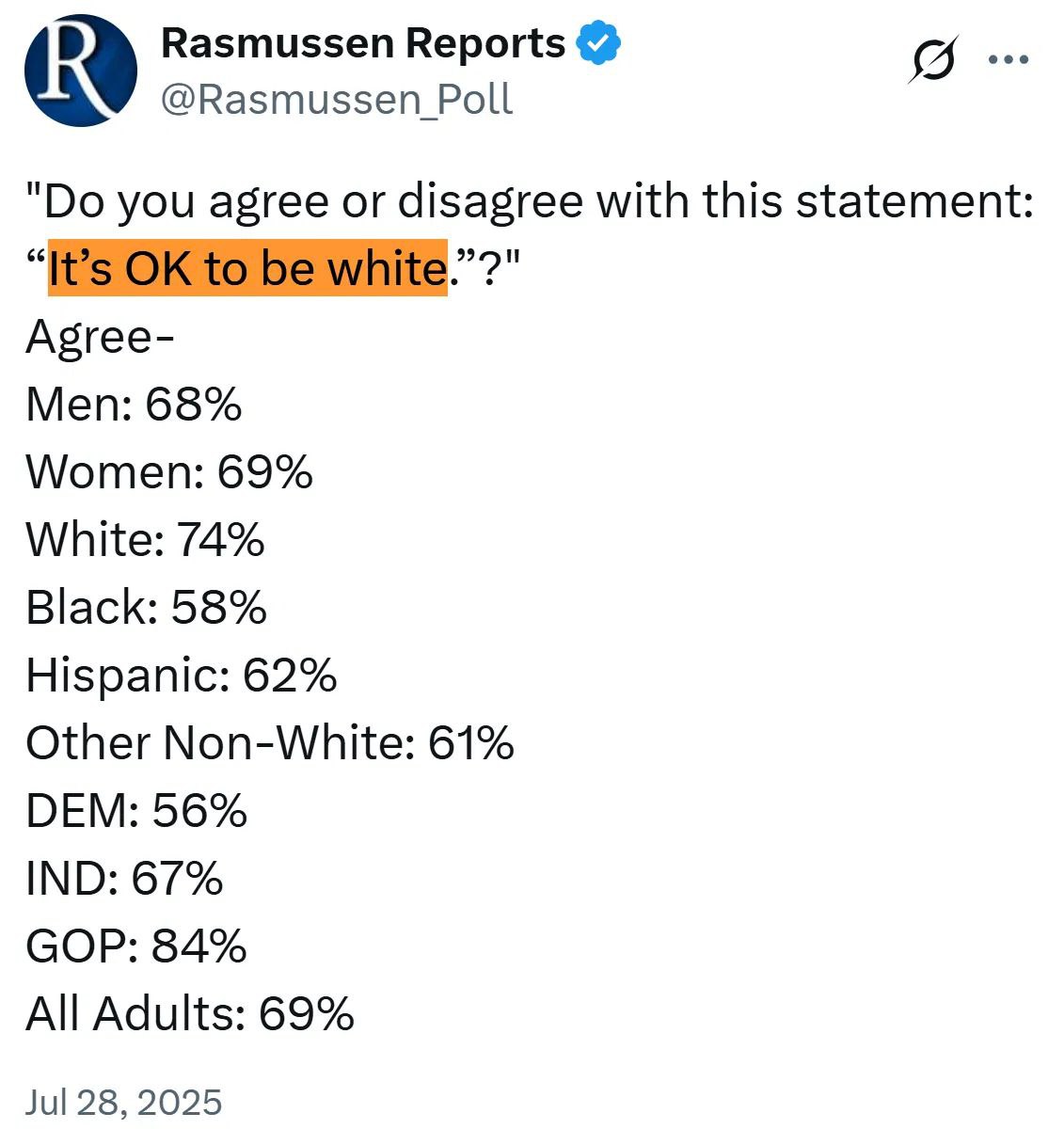Click the "White: 74%" result line

(x=146, y=540)
